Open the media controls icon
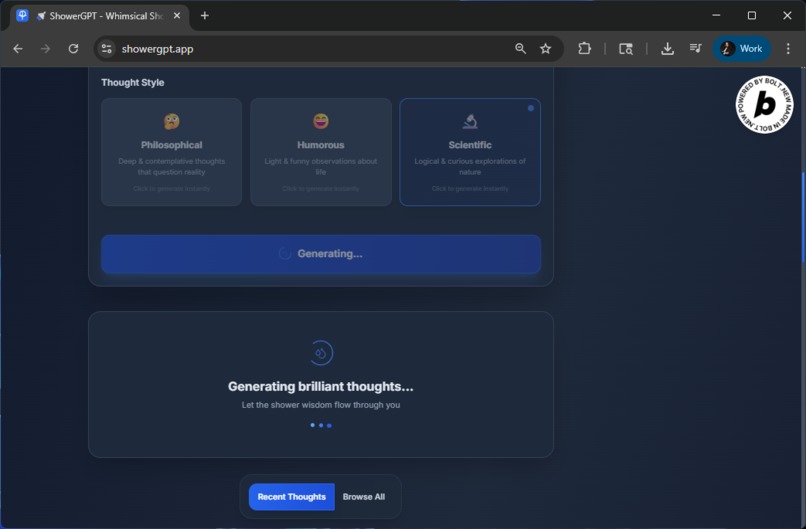The width and height of the screenshot is (806, 529). (x=695, y=49)
